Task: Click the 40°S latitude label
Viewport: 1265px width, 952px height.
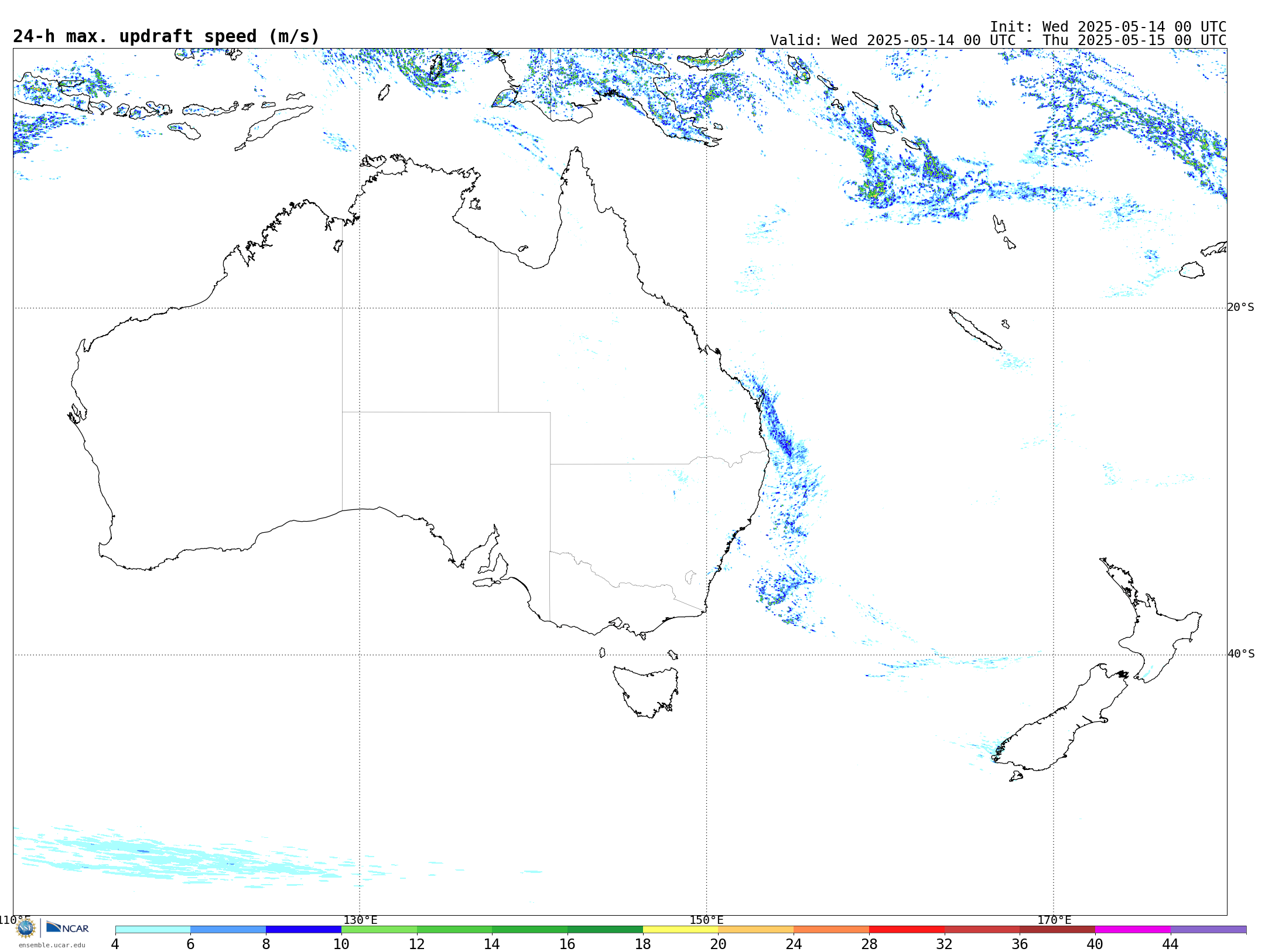Action: [1241, 654]
